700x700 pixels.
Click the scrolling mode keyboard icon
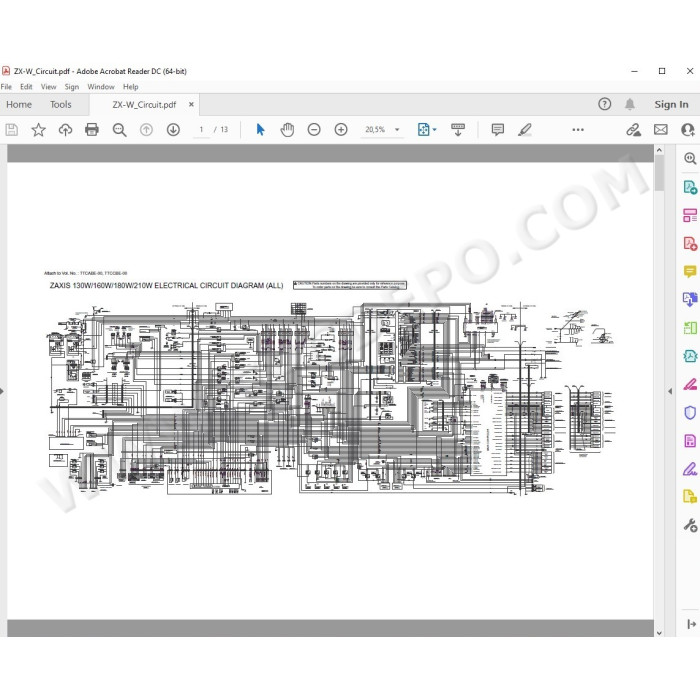click(458, 130)
